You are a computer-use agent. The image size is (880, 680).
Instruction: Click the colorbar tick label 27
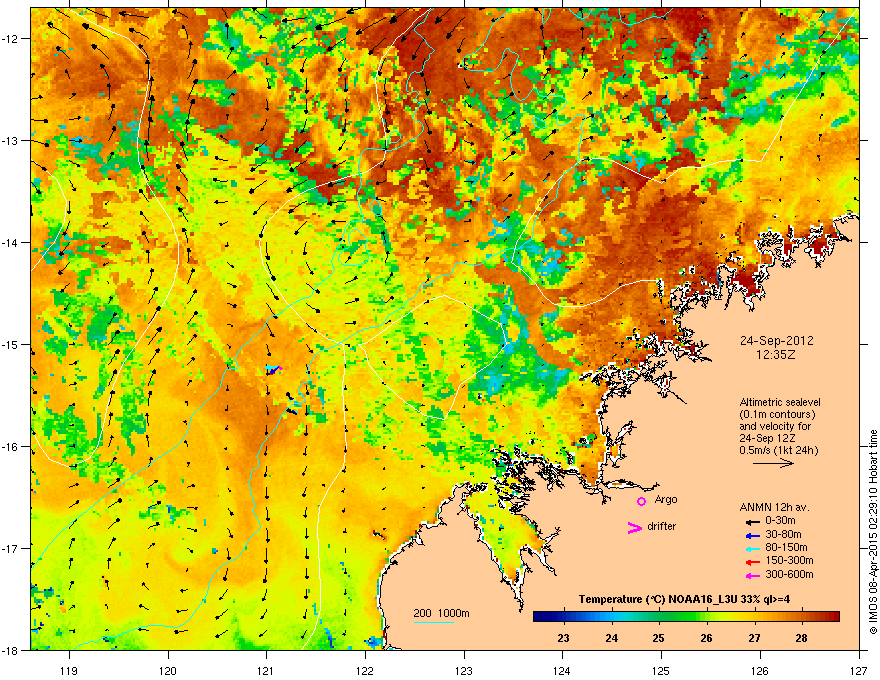click(x=754, y=638)
